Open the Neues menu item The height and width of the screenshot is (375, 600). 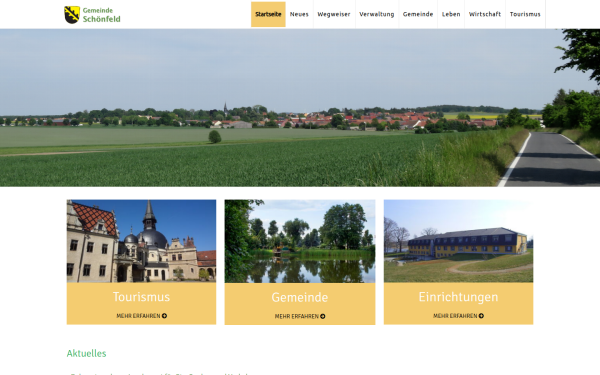tap(299, 14)
